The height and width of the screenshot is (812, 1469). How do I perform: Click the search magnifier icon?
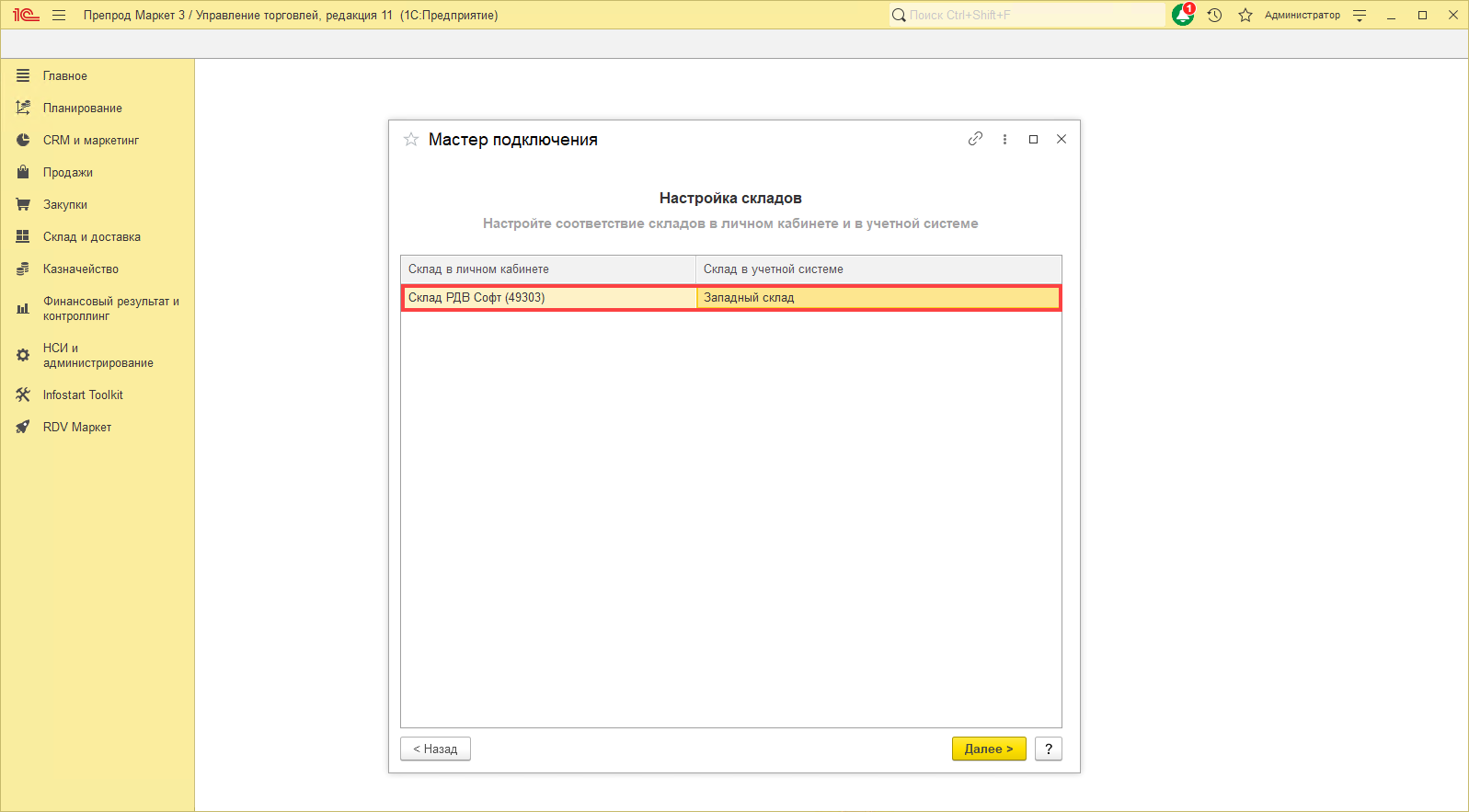point(899,15)
